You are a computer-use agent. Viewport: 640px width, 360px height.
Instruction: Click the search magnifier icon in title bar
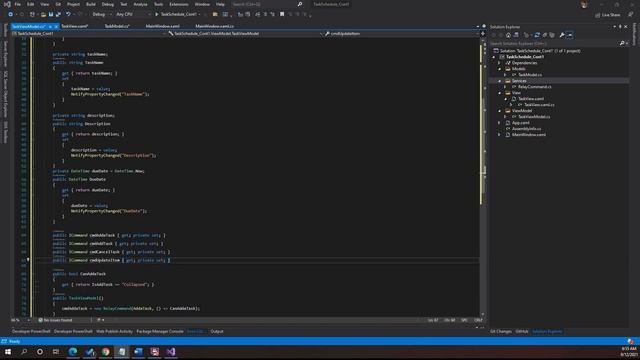pyautogui.click(x=300, y=4)
